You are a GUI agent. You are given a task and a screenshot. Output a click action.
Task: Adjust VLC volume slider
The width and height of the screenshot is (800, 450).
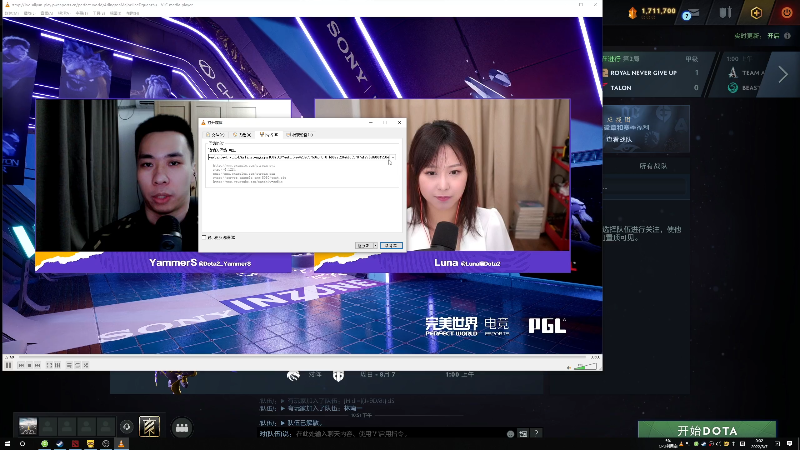click(x=585, y=366)
